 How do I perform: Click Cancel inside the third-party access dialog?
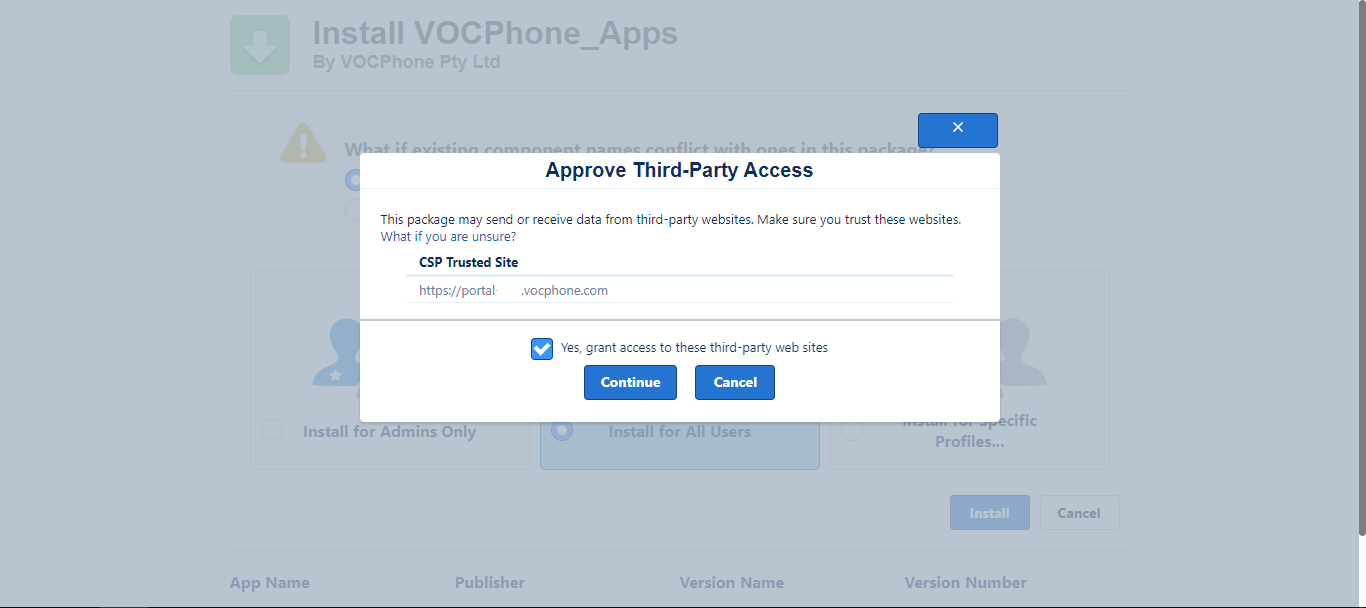pos(735,382)
